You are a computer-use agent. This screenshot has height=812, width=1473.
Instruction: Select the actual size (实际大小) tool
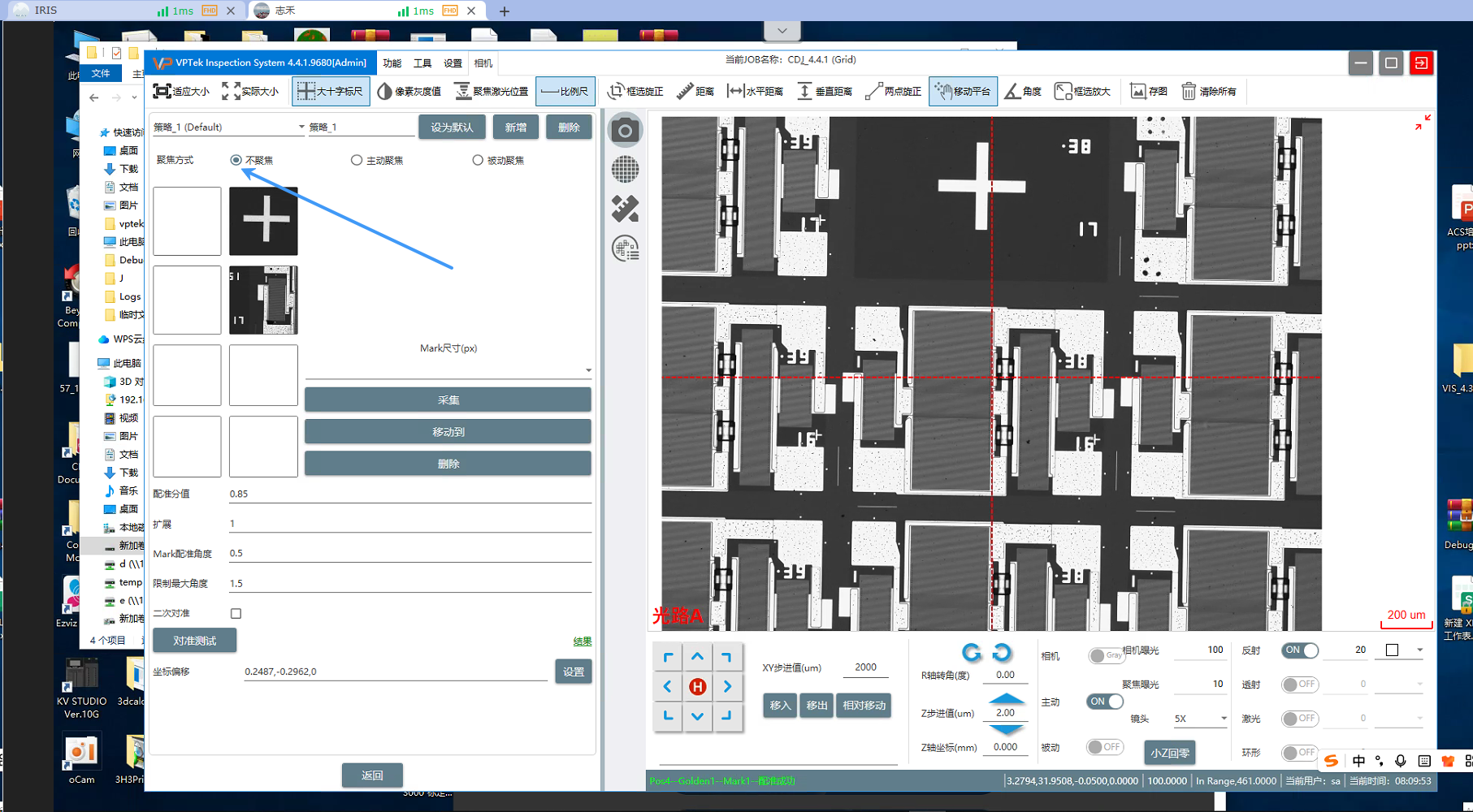point(250,92)
